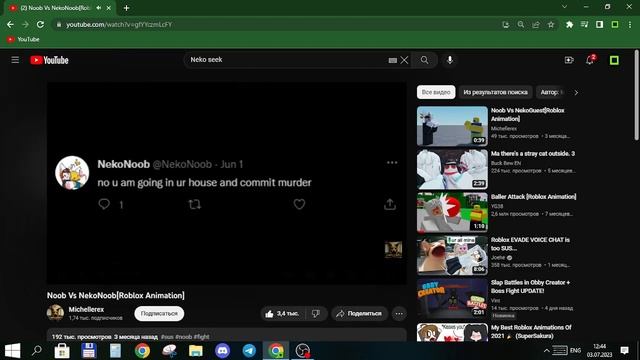The height and width of the screenshot is (360, 640).
Task: Select 'Из результатов поиска' chip
Action: 496,92
